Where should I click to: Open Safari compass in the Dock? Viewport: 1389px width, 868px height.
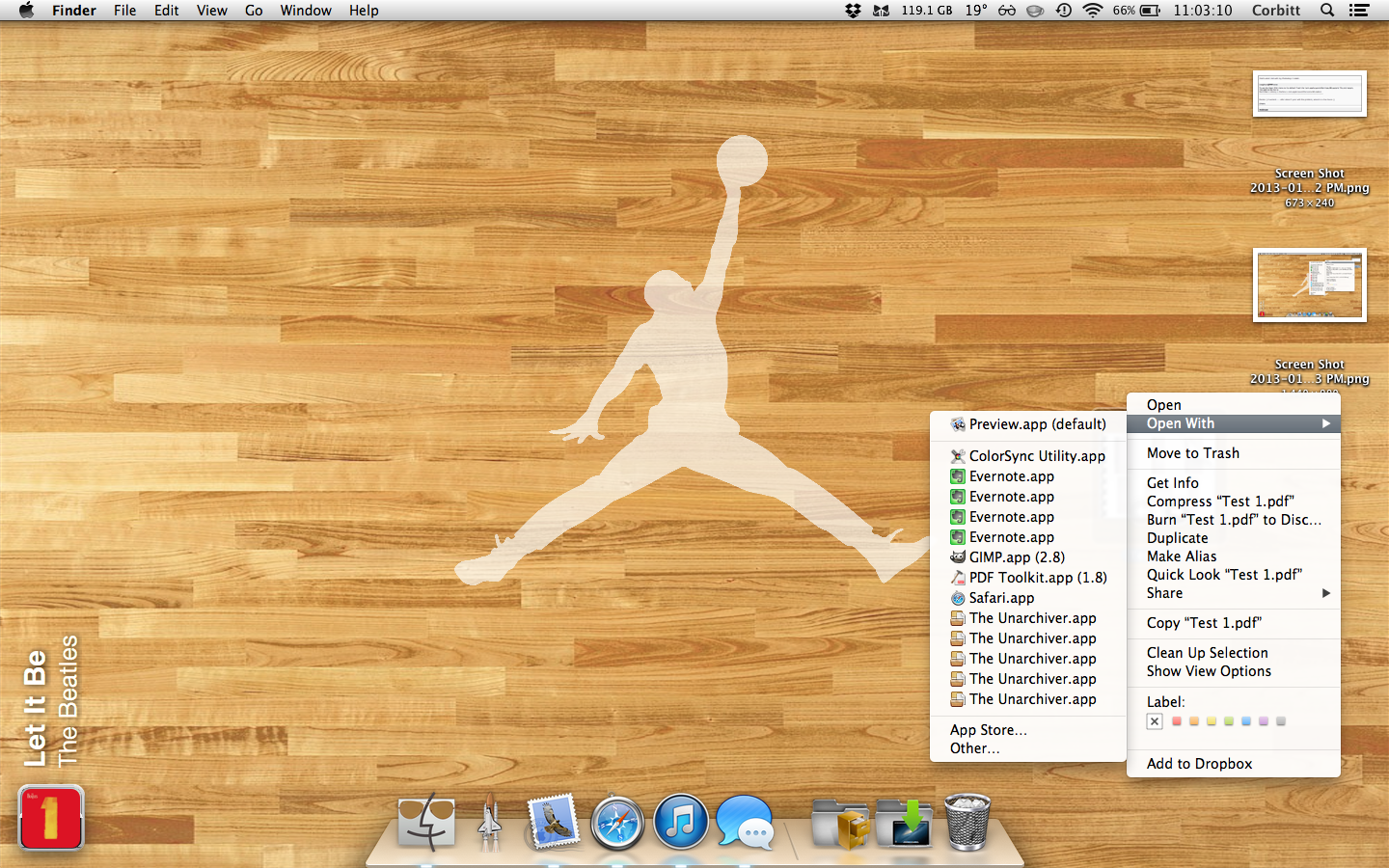[x=617, y=823]
